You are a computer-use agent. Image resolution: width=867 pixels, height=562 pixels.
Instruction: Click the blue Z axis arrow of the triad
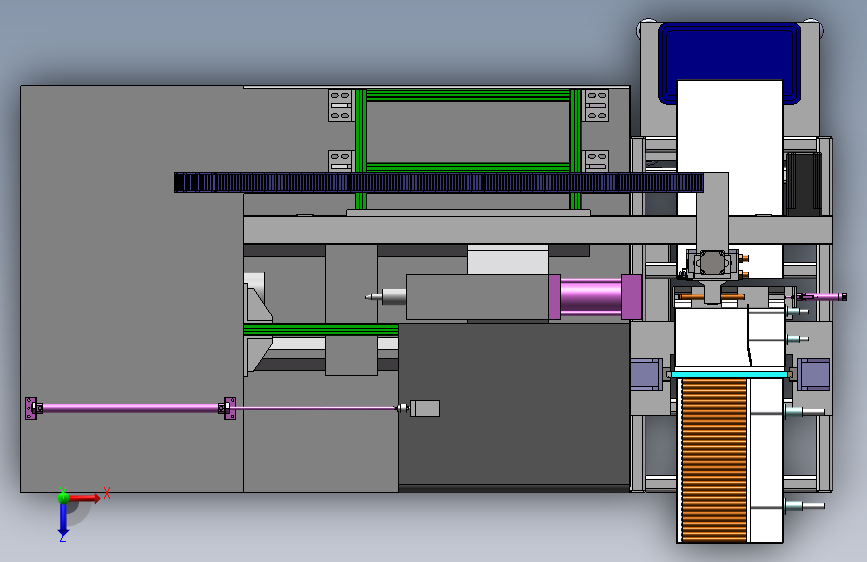[63, 519]
